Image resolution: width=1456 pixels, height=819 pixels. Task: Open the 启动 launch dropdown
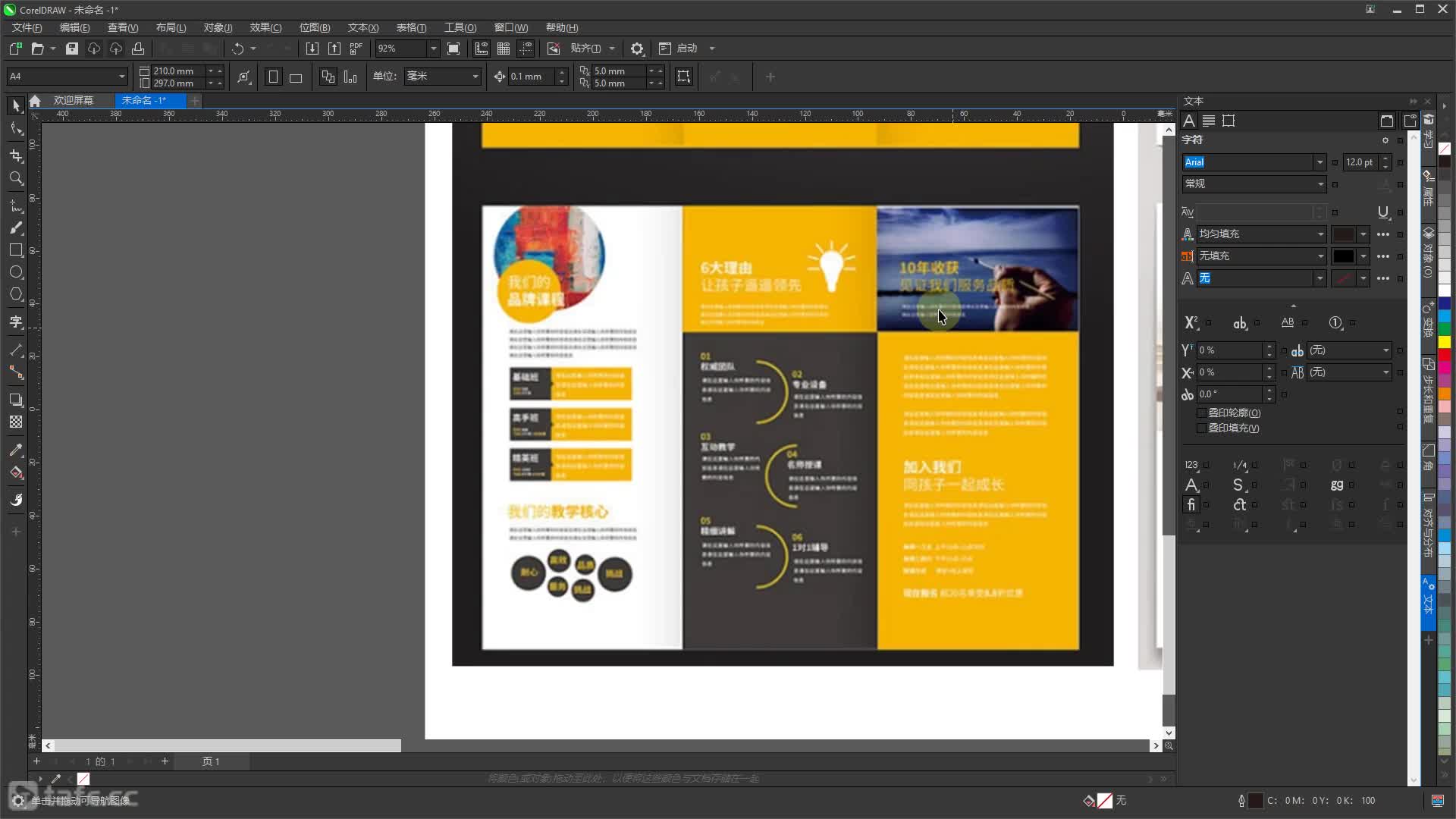tap(712, 49)
